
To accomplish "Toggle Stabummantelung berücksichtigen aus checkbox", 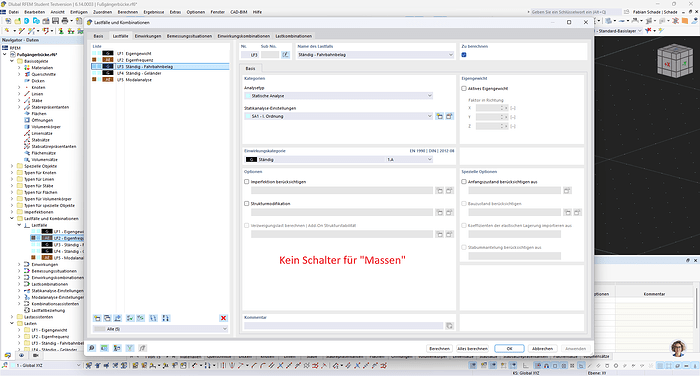I will (464, 247).
